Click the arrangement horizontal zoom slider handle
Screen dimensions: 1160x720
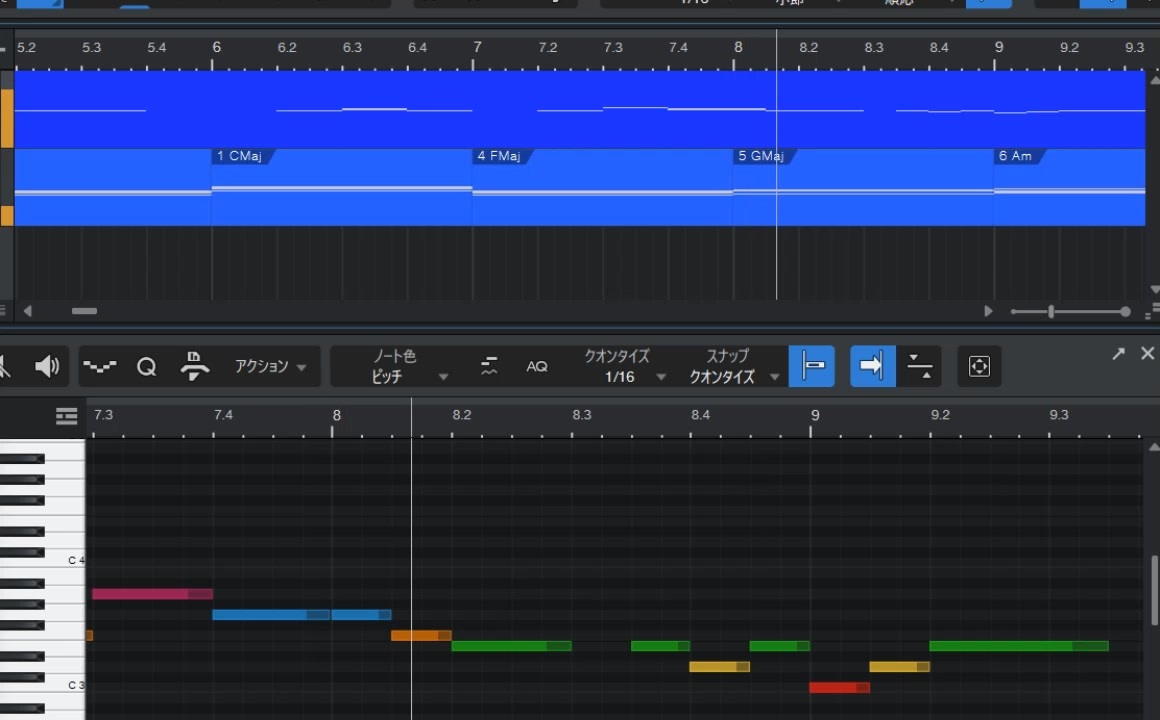click(x=1051, y=312)
